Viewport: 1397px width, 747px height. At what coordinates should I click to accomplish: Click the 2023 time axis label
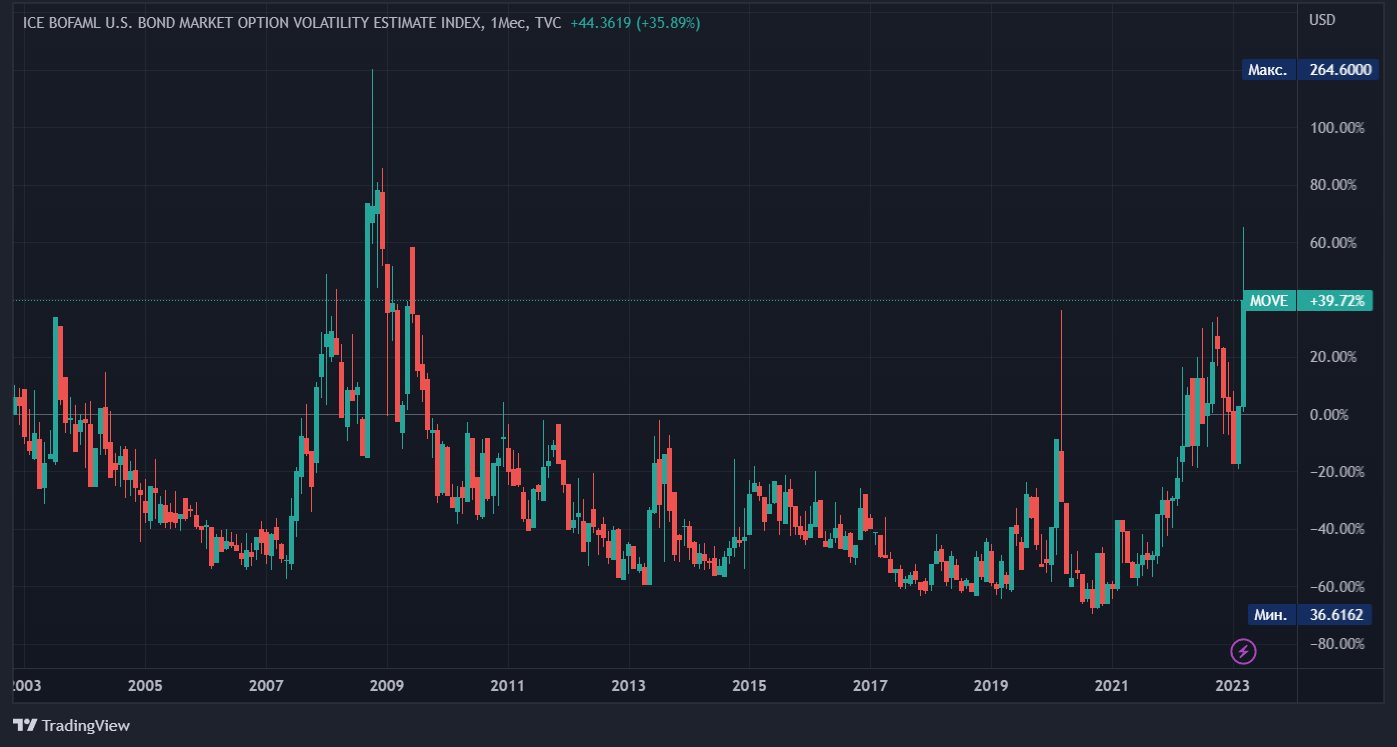[x=1232, y=686]
